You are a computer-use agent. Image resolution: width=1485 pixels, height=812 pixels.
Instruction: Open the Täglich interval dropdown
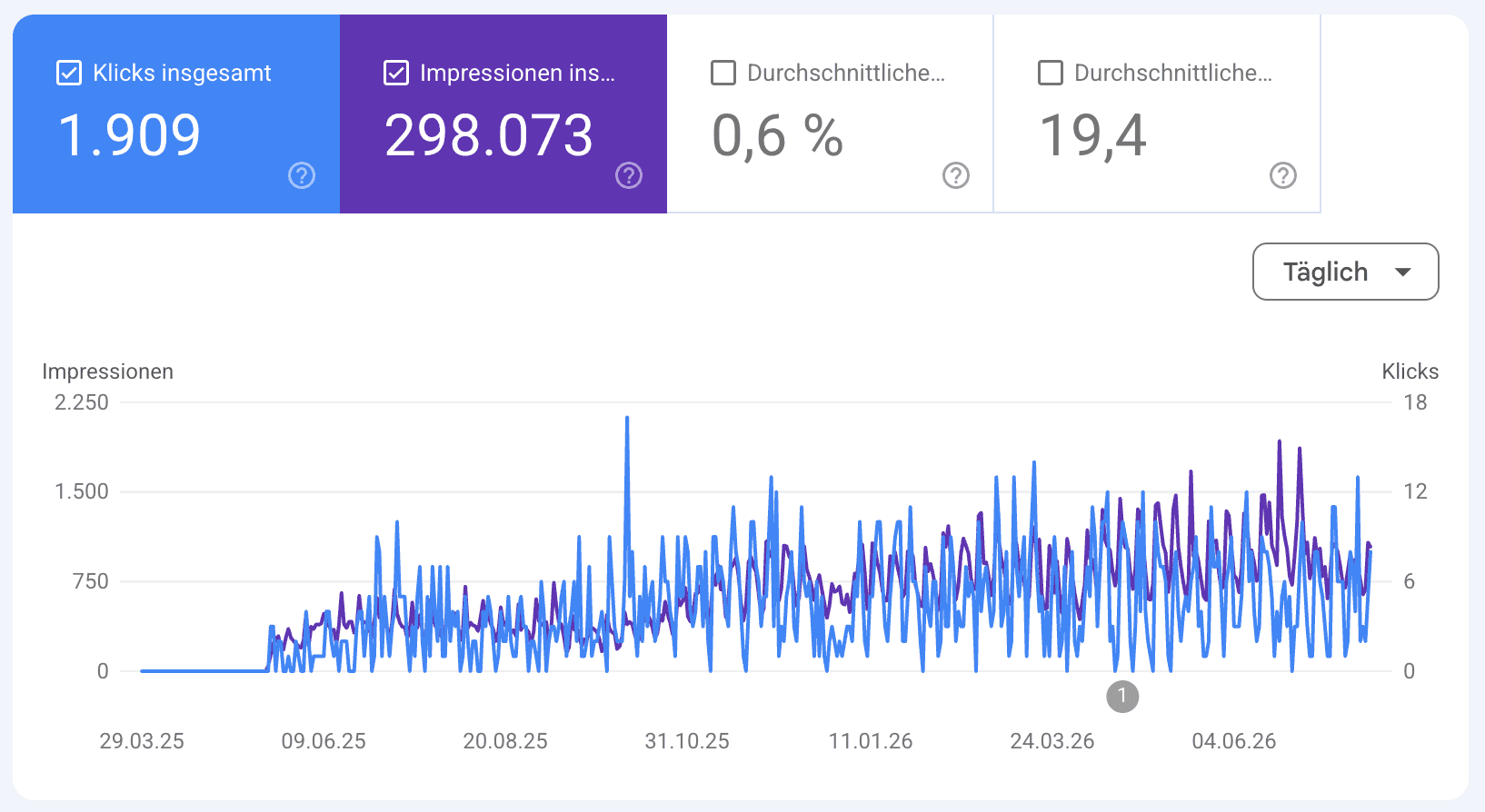click(1346, 272)
